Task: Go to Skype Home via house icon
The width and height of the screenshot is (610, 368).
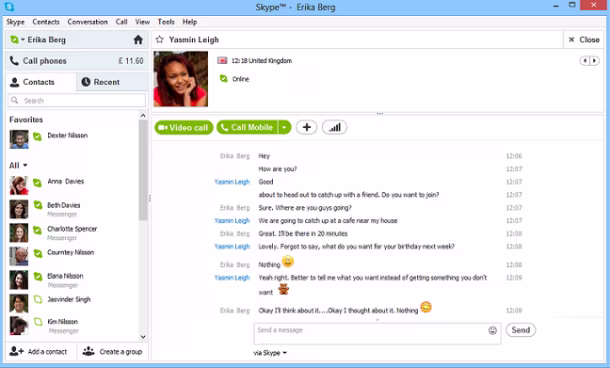Action: click(x=138, y=40)
